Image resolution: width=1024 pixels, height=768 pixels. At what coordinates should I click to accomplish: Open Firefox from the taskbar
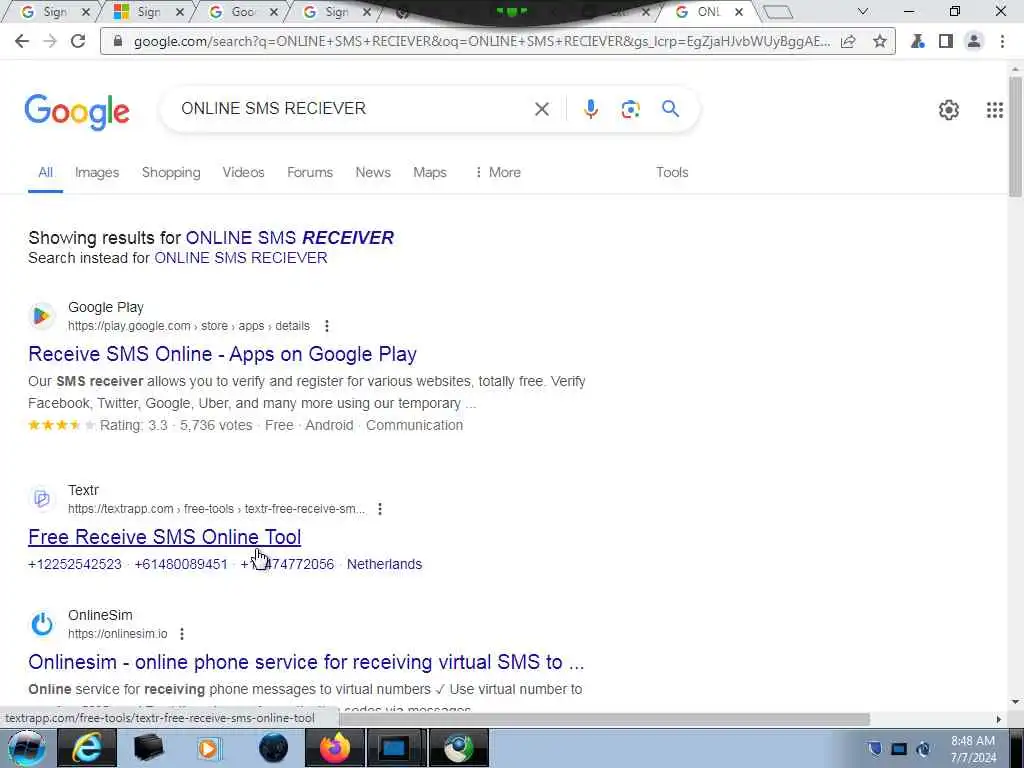coord(335,748)
